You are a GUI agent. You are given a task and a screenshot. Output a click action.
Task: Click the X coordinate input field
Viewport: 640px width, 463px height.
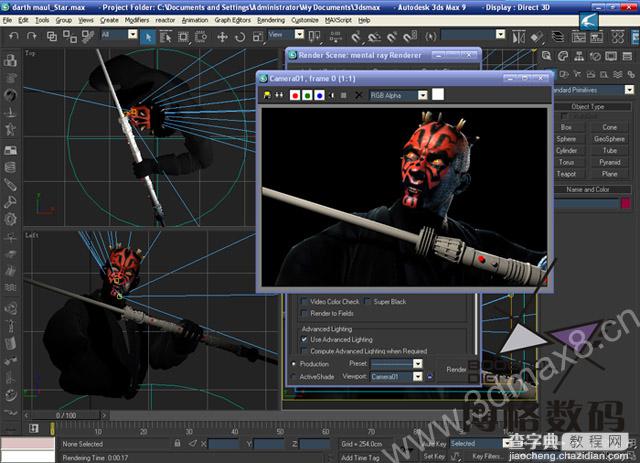click(223, 443)
